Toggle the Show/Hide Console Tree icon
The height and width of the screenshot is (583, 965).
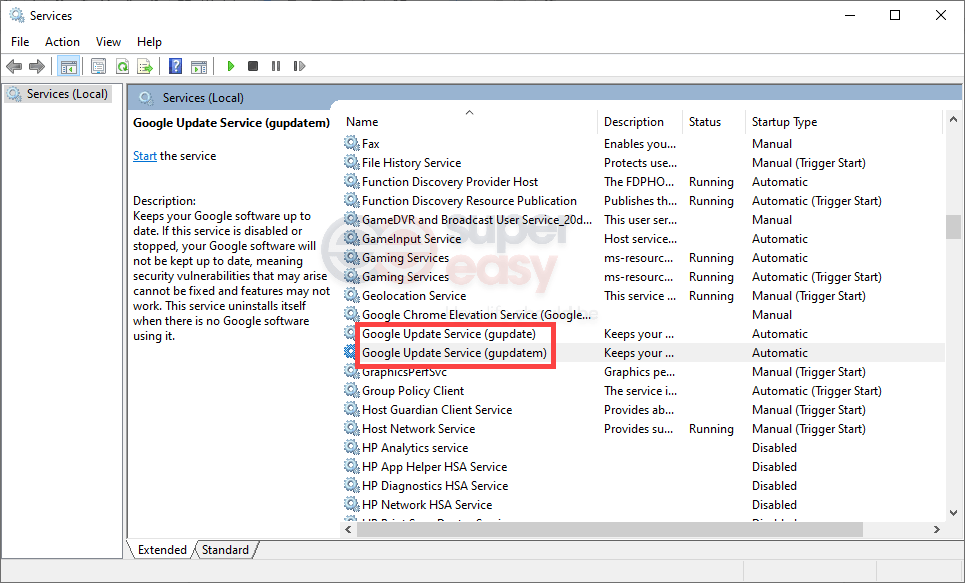[x=68, y=66]
